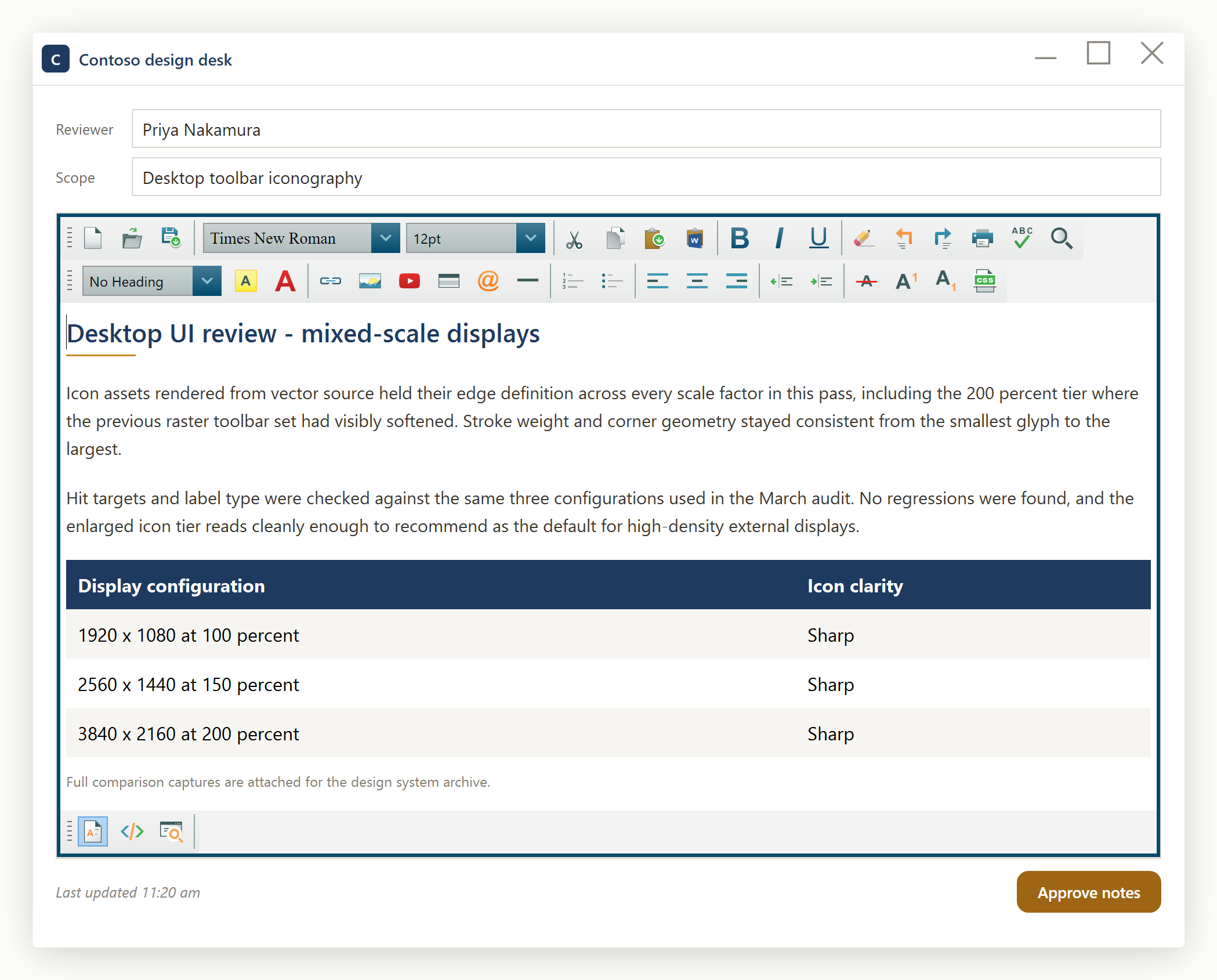Click the Insert YouTube video icon
Screen dimensions: 1217x980
click(x=410, y=281)
